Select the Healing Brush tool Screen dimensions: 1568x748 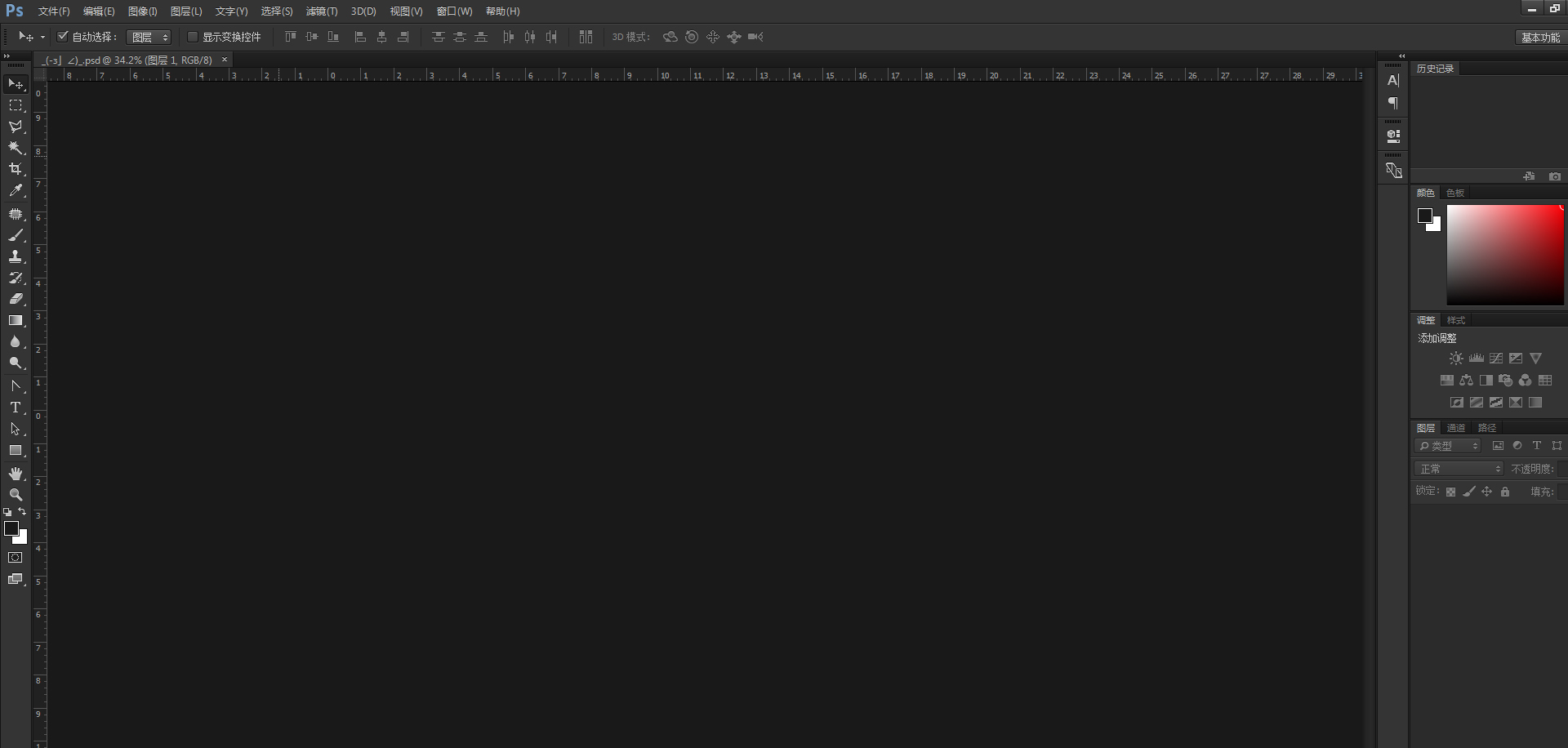pyautogui.click(x=16, y=214)
